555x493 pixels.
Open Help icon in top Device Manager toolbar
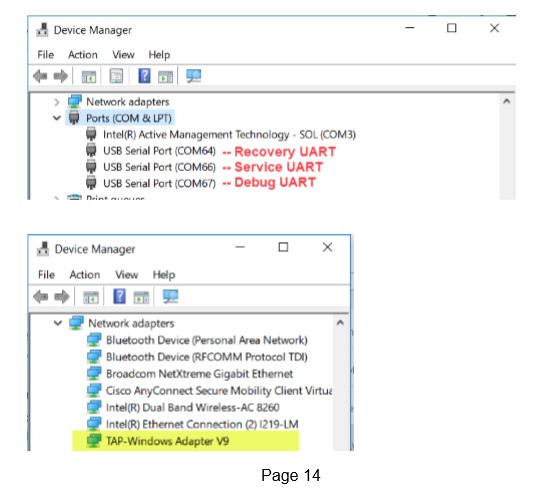pyautogui.click(x=144, y=76)
